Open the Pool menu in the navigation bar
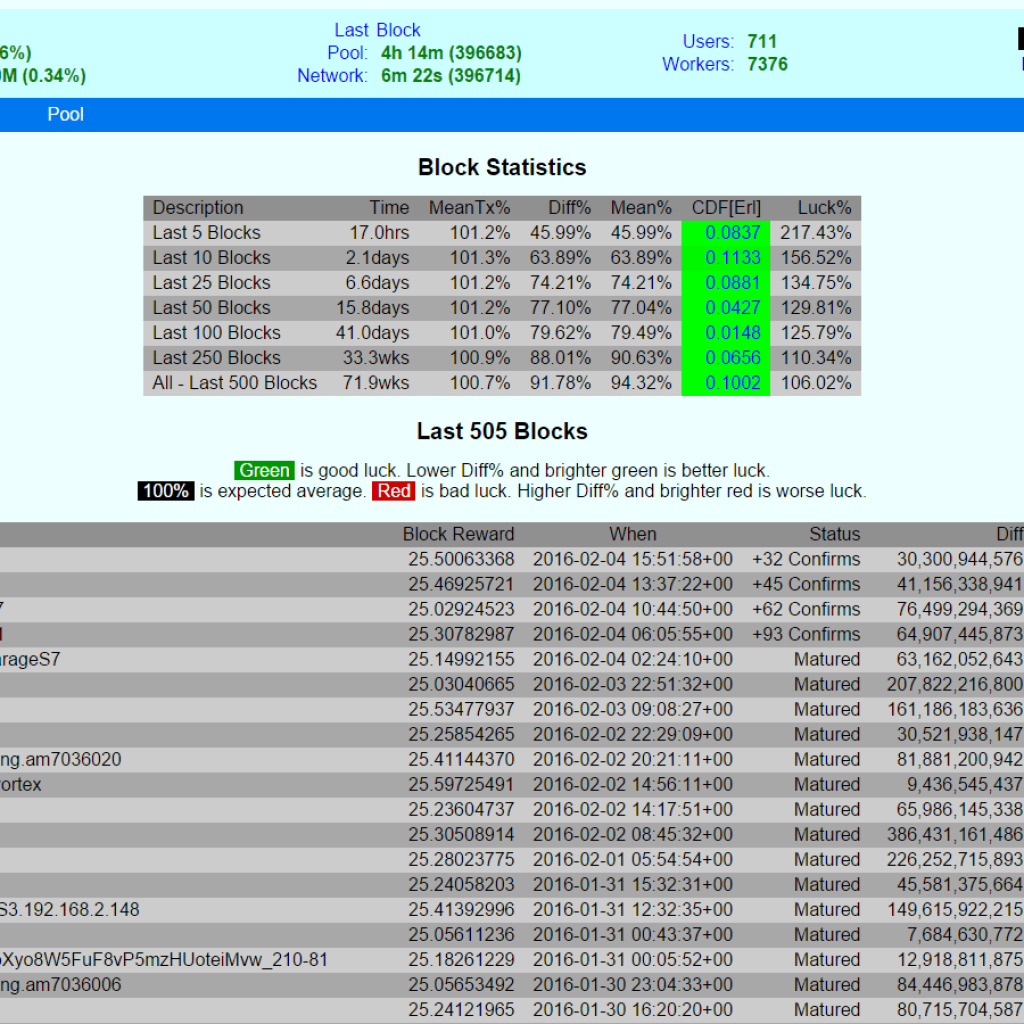Image resolution: width=1024 pixels, height=1024 pixels. point(65,114)
